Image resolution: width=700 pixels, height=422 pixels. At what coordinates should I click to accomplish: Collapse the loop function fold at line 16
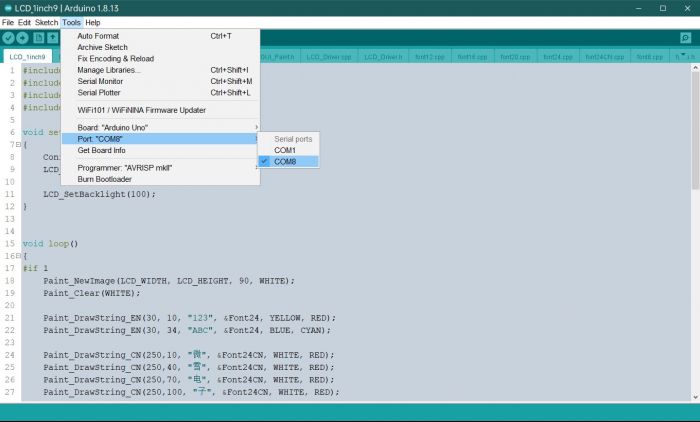click(18, 256)
